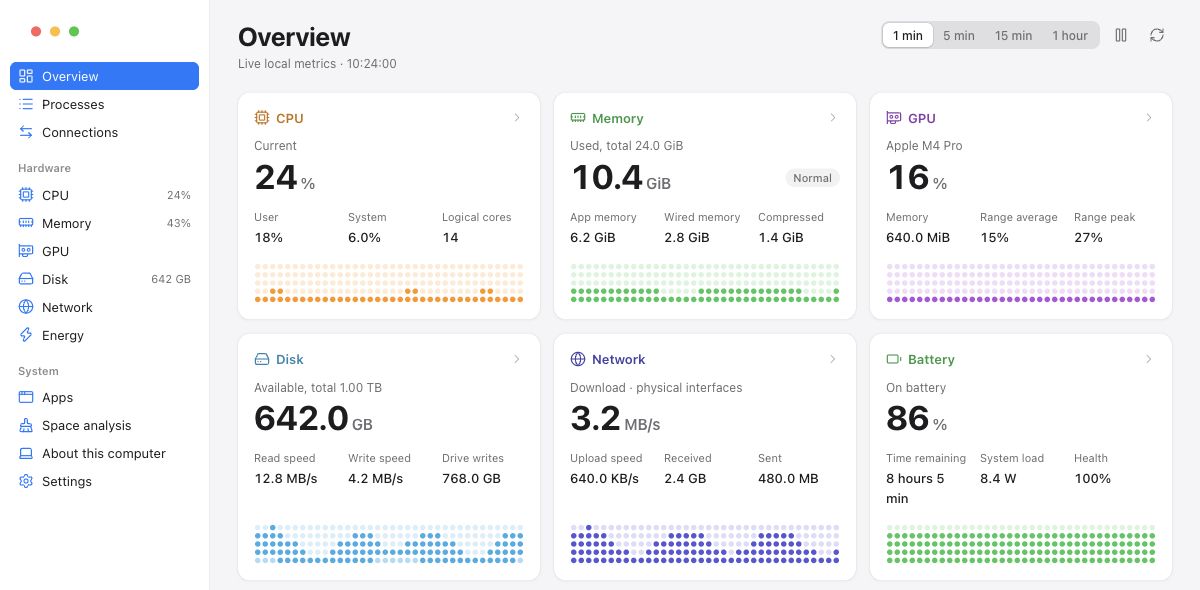Expand the Memory card chevron
The height and width of the screenshot is (590, 1200).
pyautogui.click(x=833, y=118)
